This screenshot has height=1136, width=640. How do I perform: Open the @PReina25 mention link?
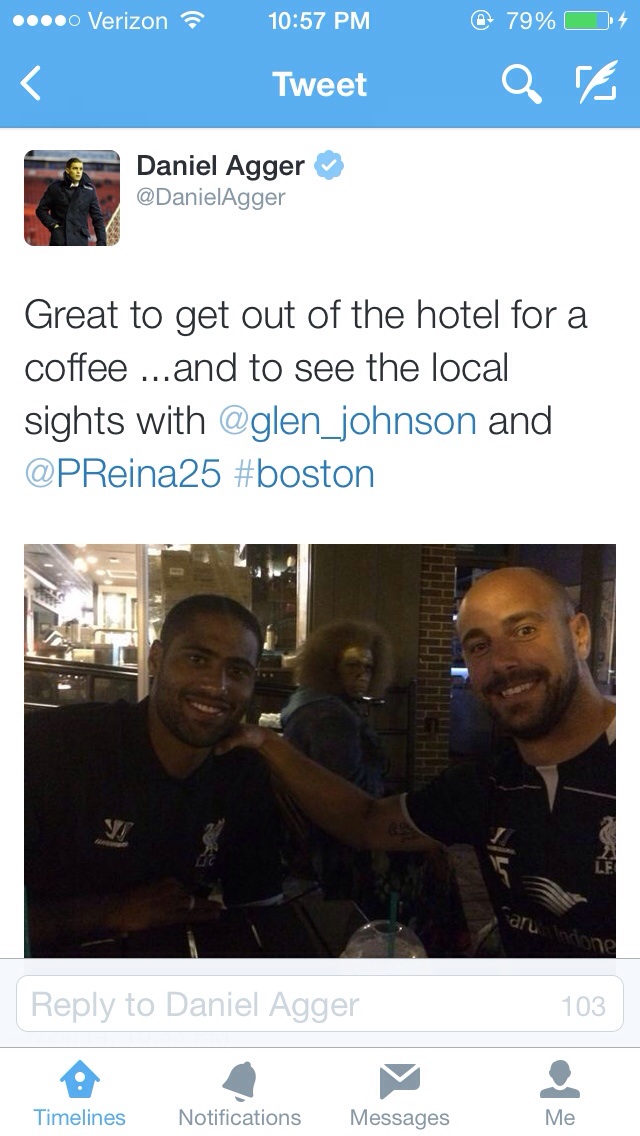122,475
